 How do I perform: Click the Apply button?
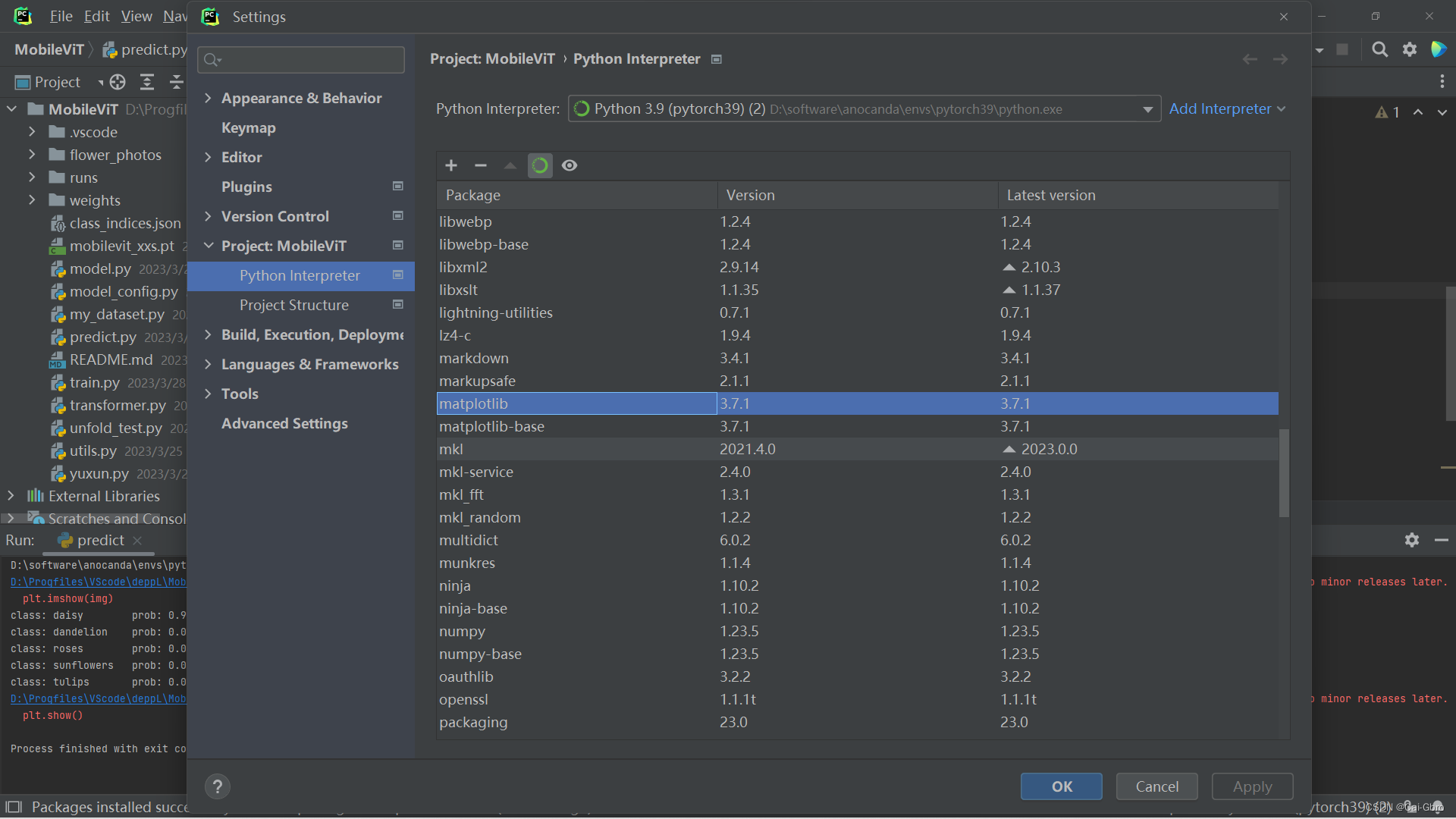click(1252, 786)
